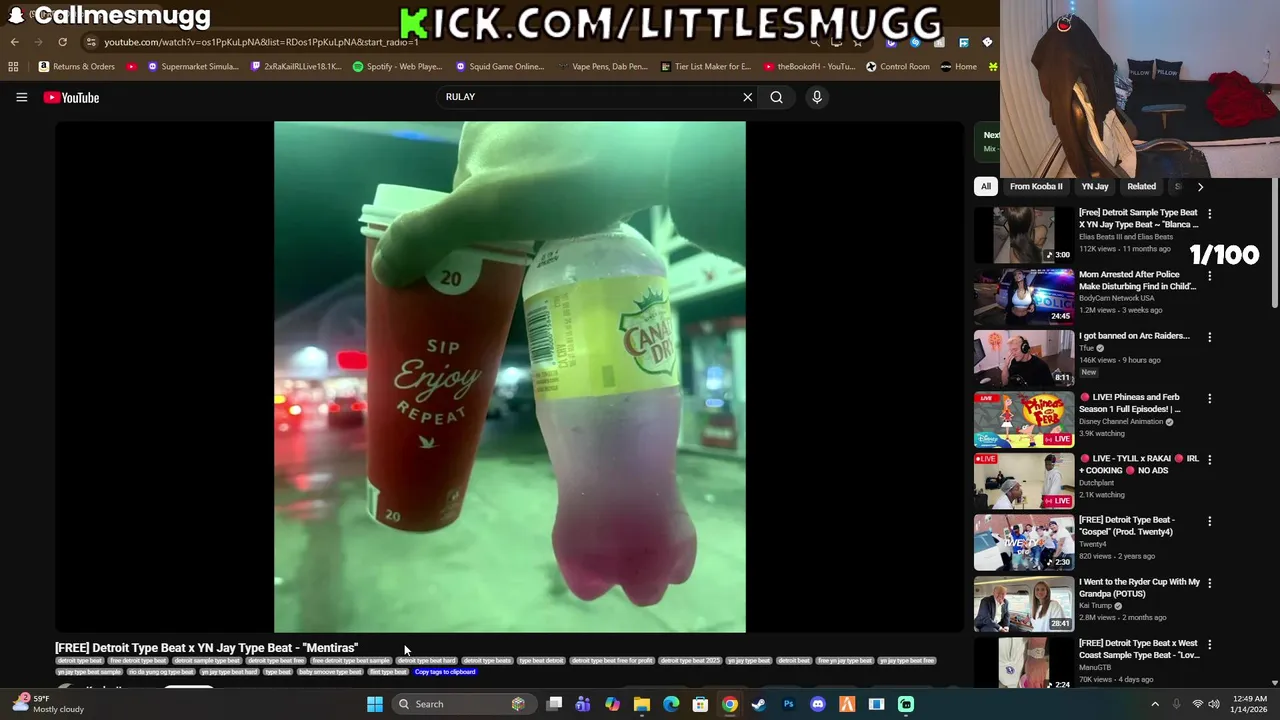Open Steam from the taskbar
This screenshot has height=720, width=1280.
point(759,704)
